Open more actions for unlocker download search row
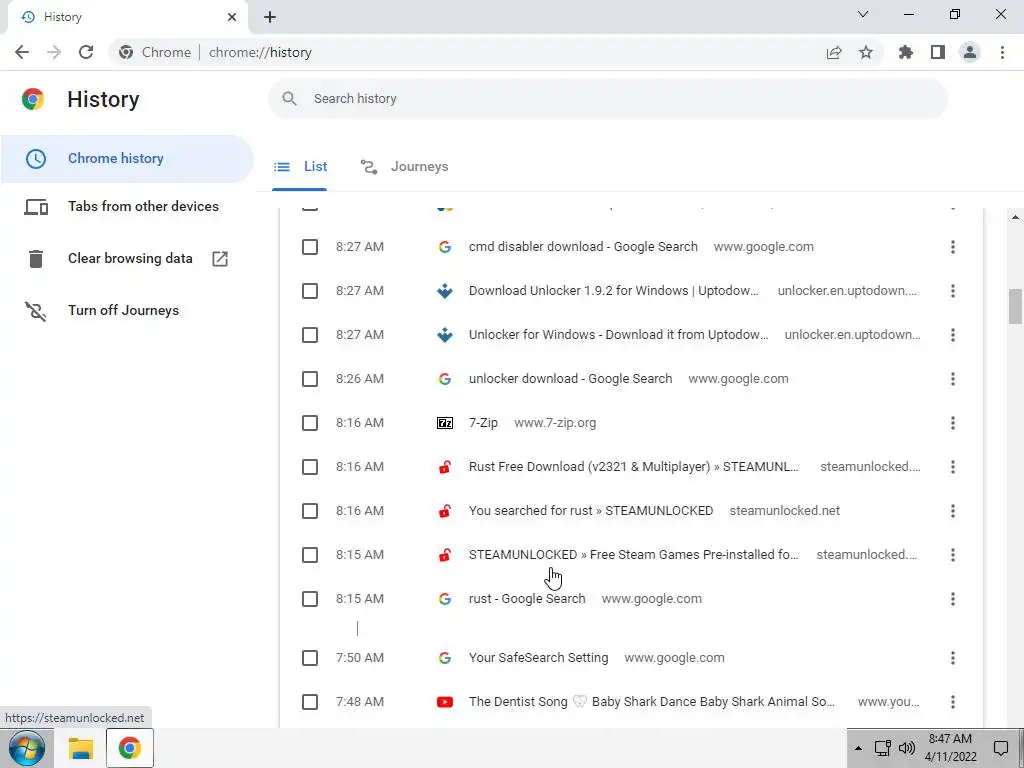This screenshot has height=768, width=1024. point(953,379)
